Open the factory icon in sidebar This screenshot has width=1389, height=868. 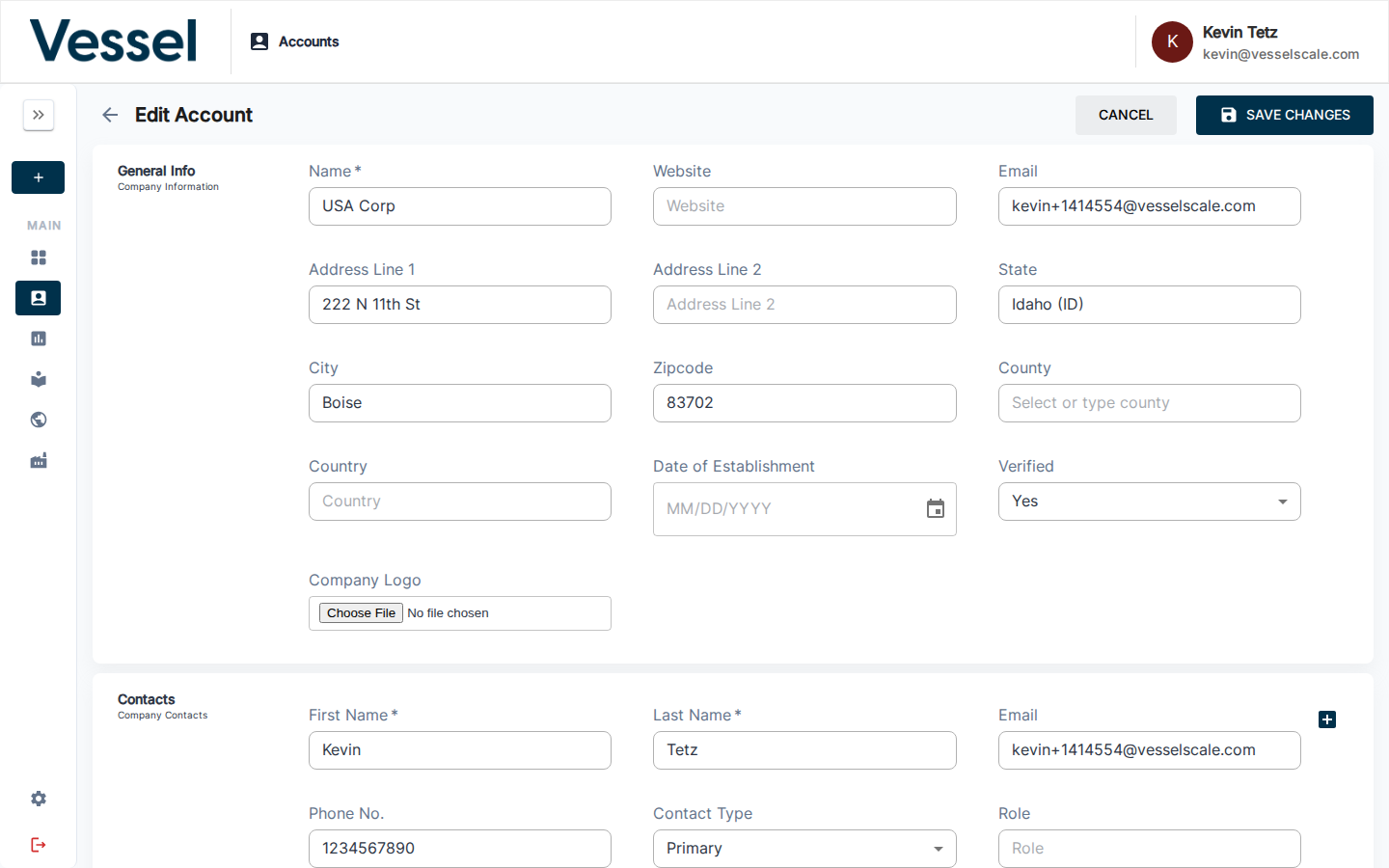[x=39, y=461]
